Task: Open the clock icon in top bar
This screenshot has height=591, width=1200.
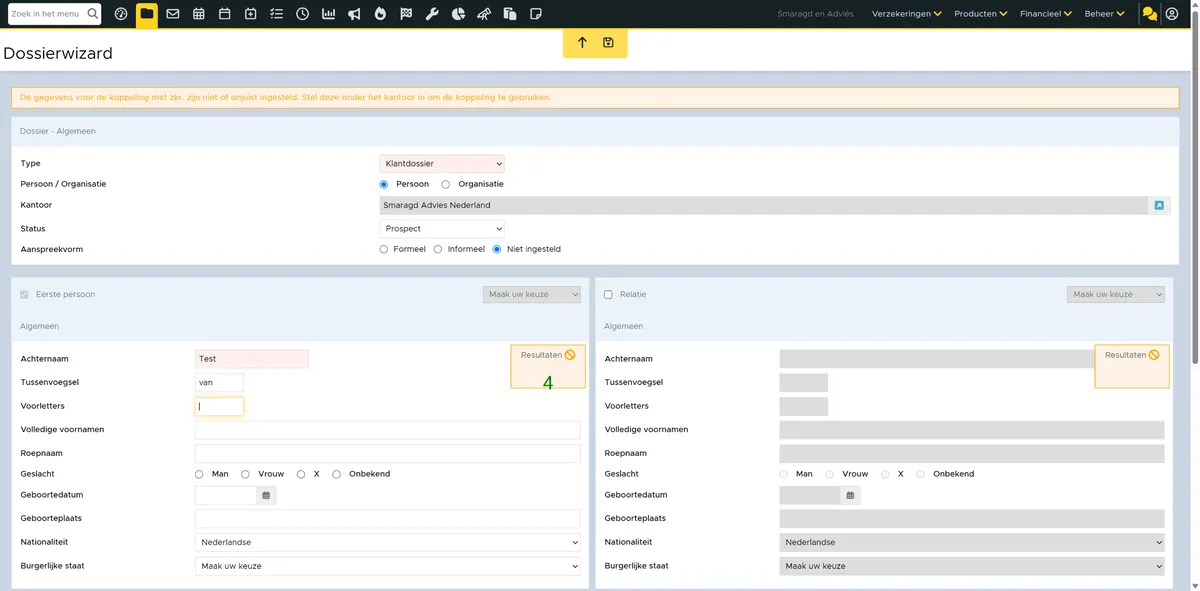Action: (303, 14)
